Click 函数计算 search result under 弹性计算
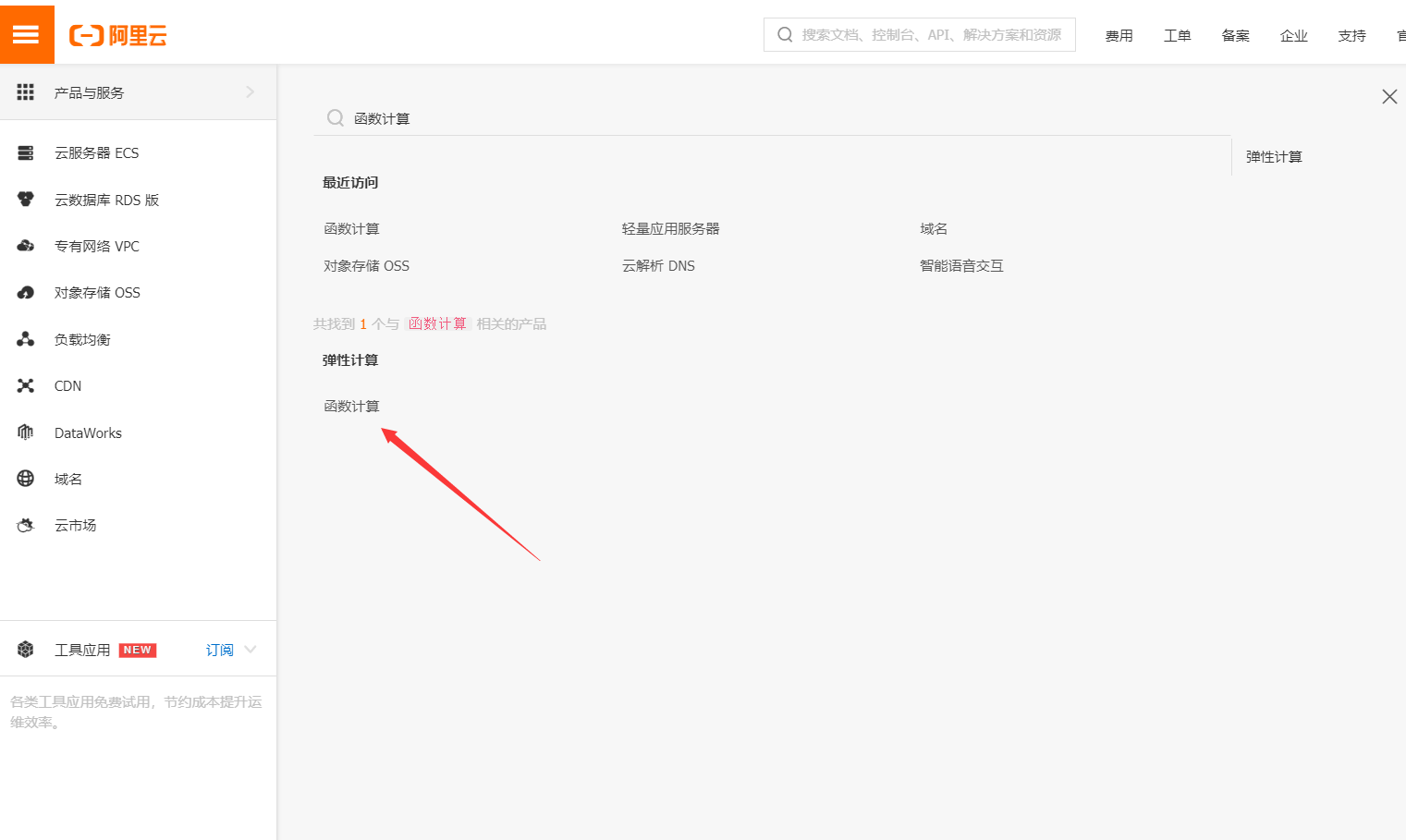 (x=351, y=406)
